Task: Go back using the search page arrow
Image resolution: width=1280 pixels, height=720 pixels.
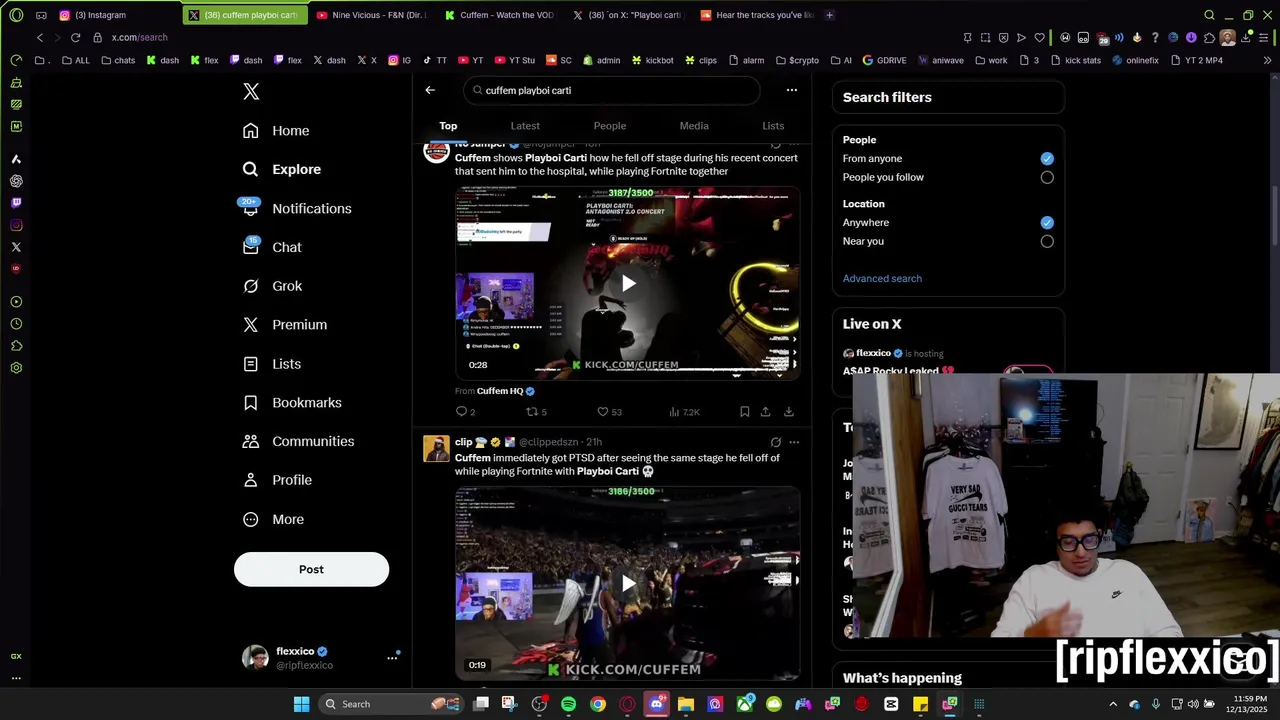Action: tap(430, 90)
